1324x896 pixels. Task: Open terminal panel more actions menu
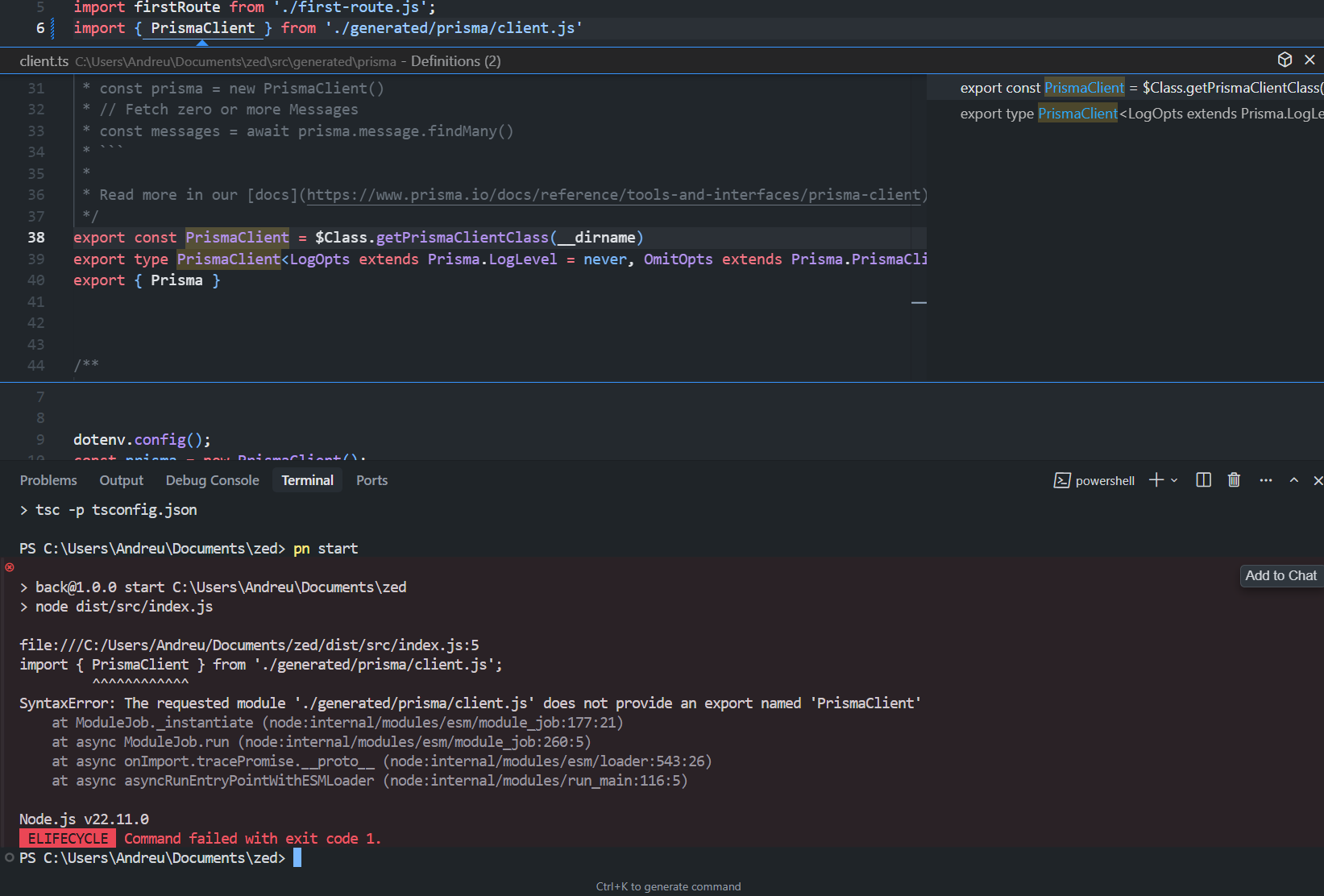(1266, 480)
